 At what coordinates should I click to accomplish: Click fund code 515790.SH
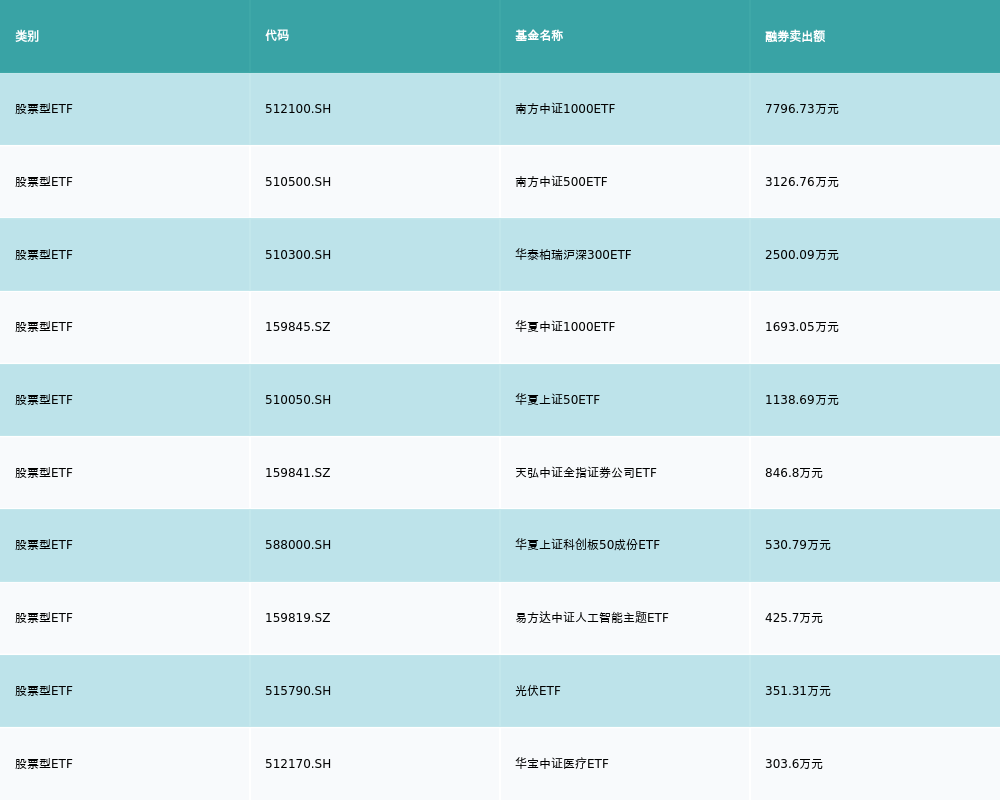[x=298, y=691]
